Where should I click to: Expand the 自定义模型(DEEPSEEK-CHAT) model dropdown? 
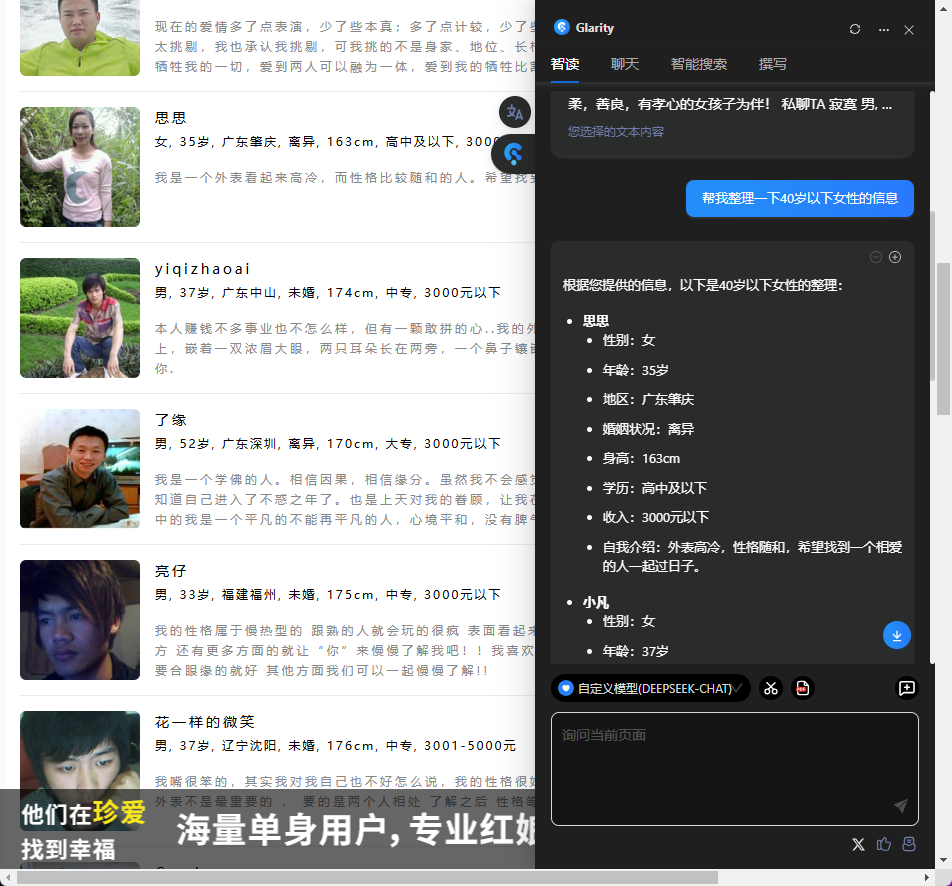(x=650, y=688)
